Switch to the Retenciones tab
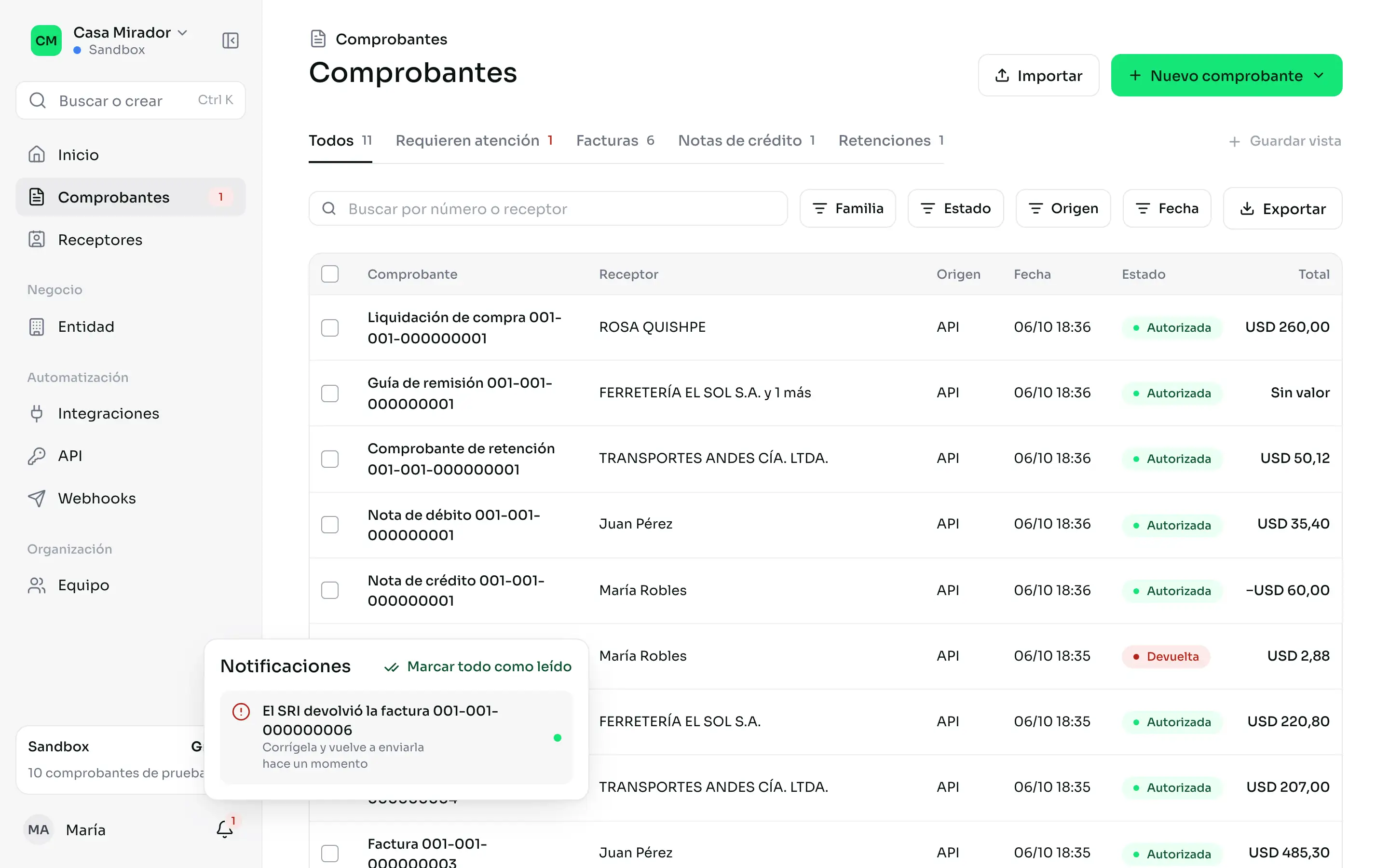 (x=891, y=141)
